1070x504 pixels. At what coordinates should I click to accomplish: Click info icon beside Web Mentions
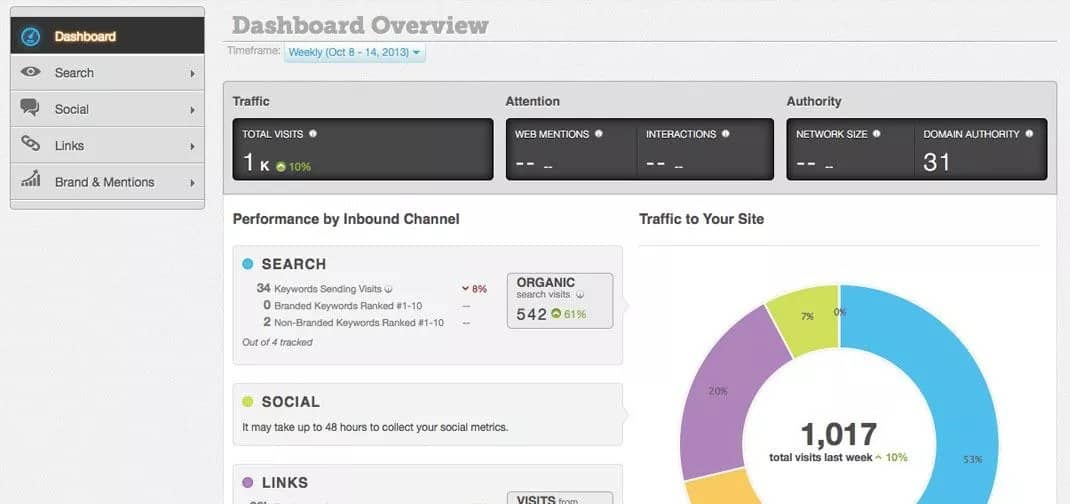(599, 134)
